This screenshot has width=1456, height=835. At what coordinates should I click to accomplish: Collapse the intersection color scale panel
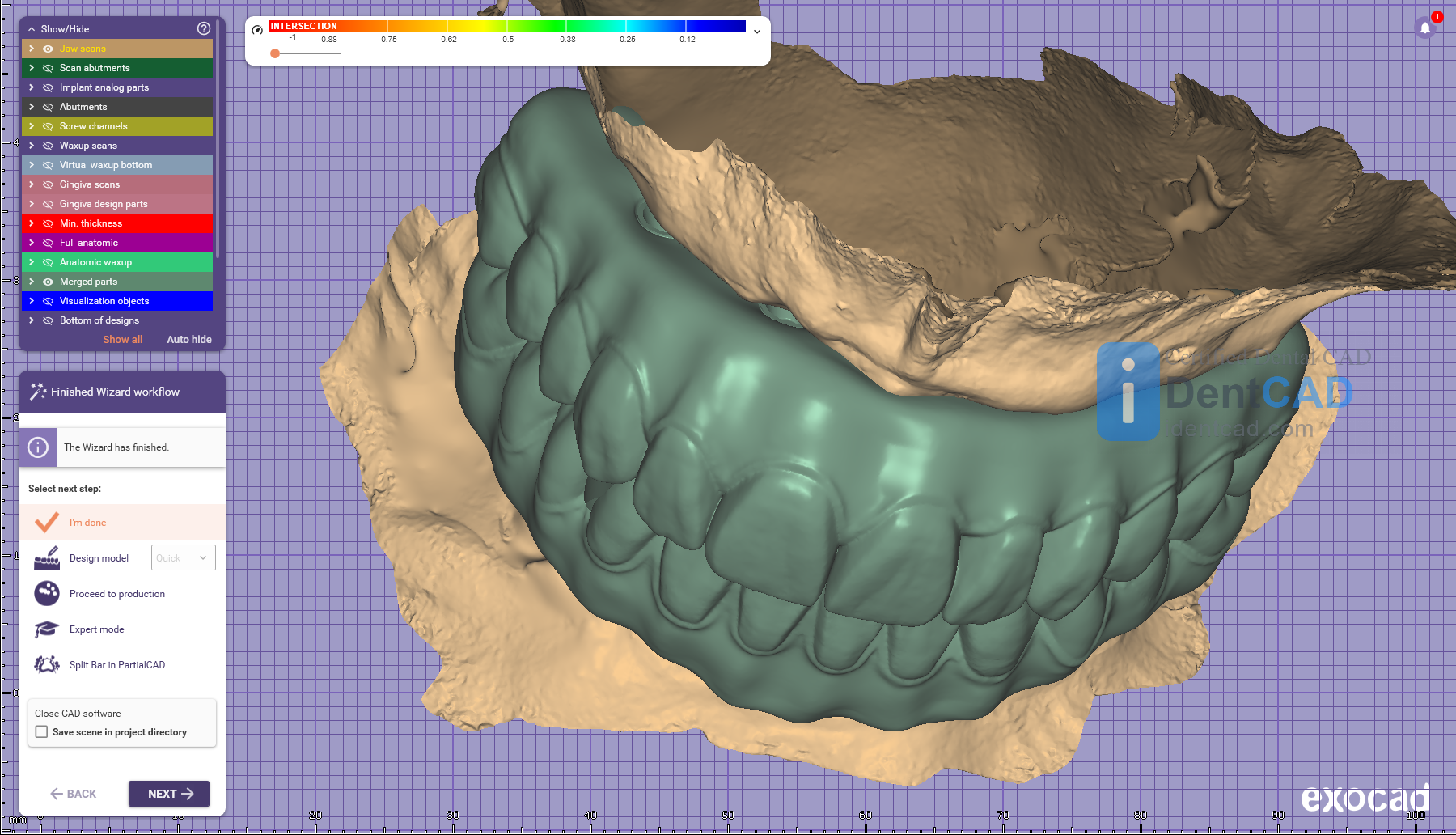tap(757, 32)
